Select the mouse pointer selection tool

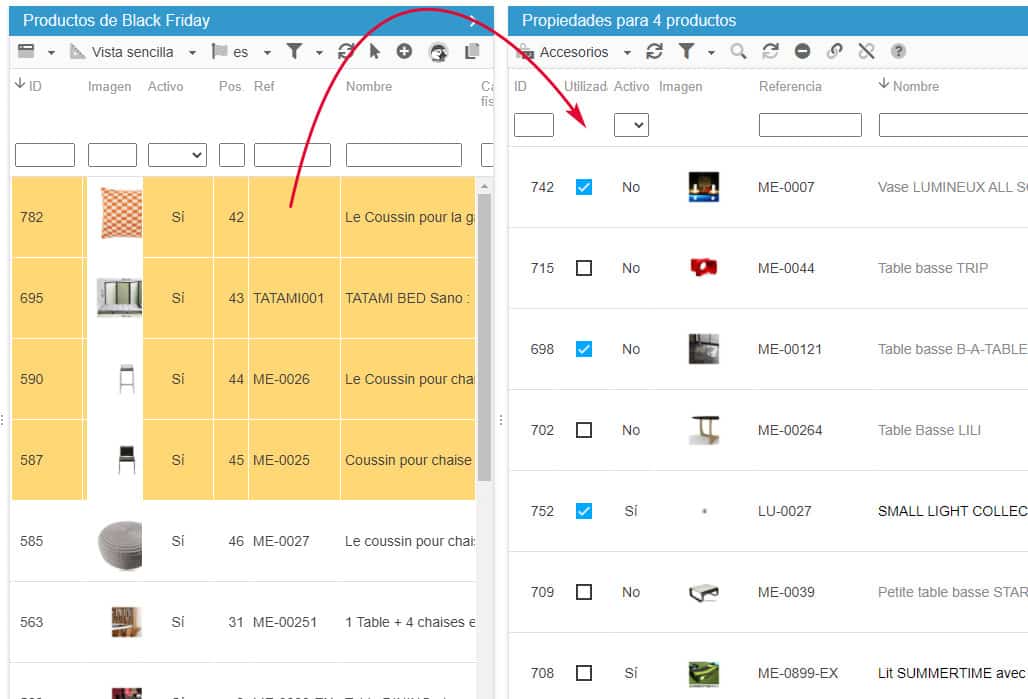click(x=375, y=52)
